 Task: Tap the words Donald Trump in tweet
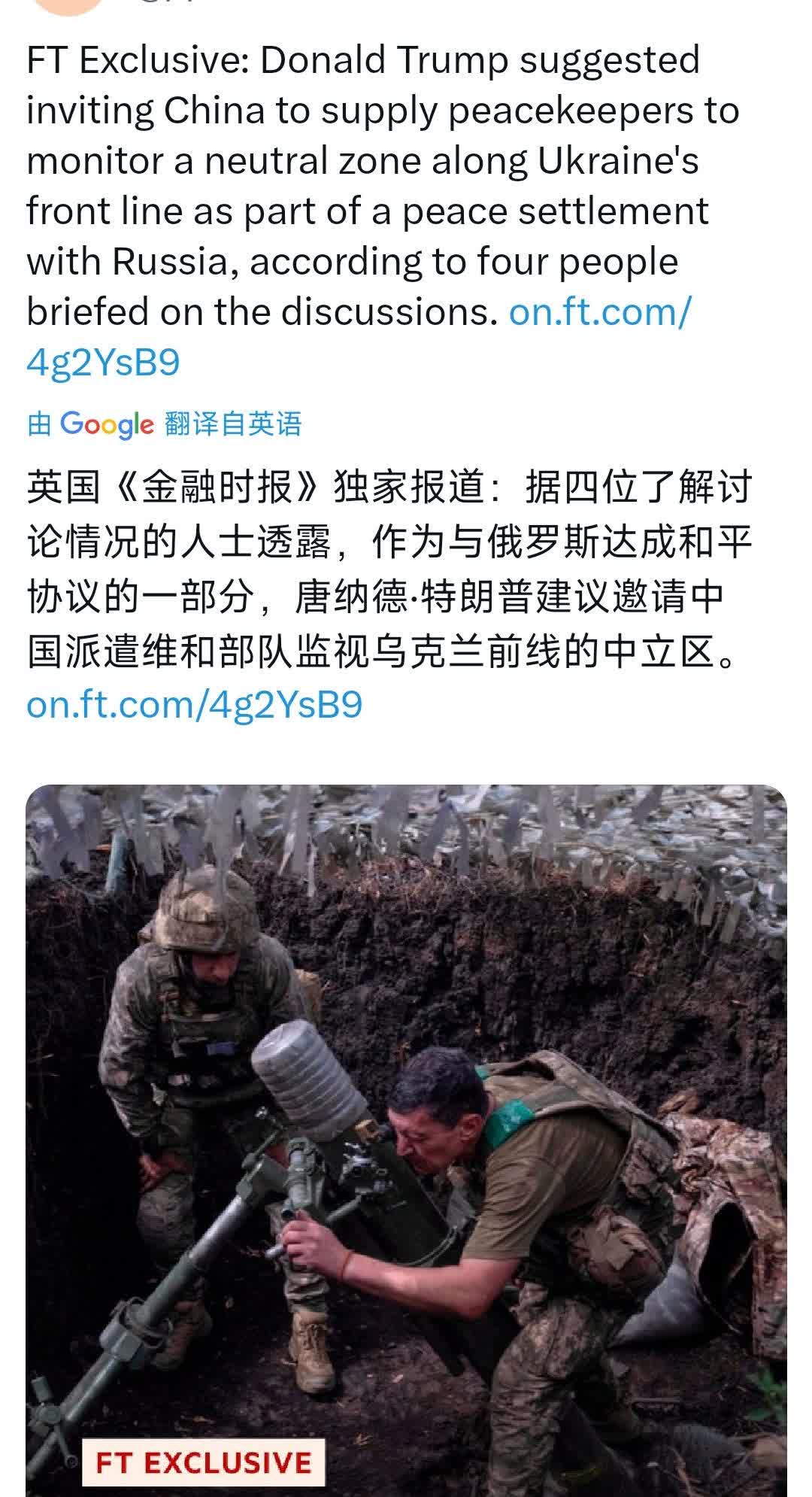click(x=383, y=60)
